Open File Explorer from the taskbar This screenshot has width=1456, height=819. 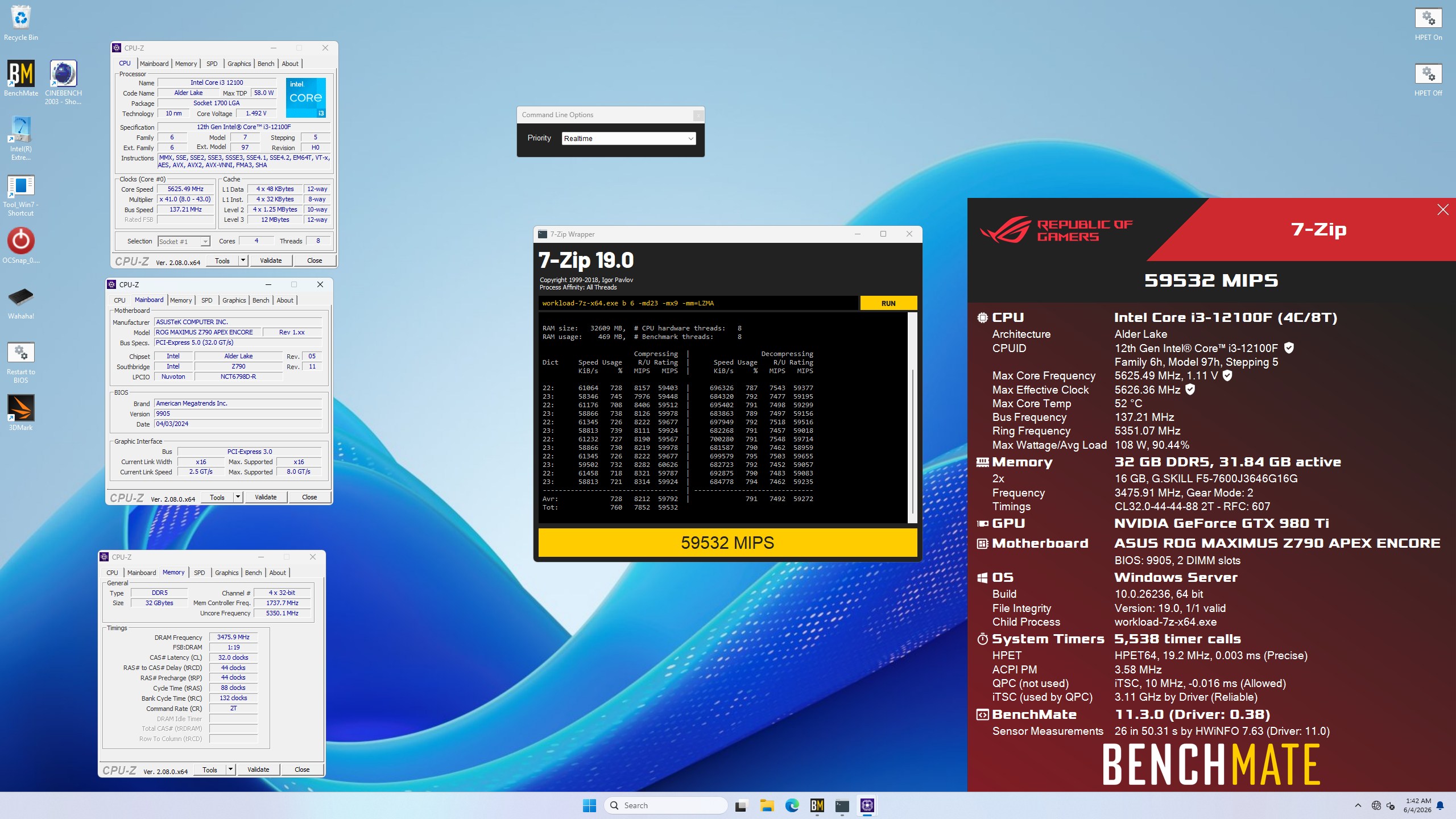(767, 805)
